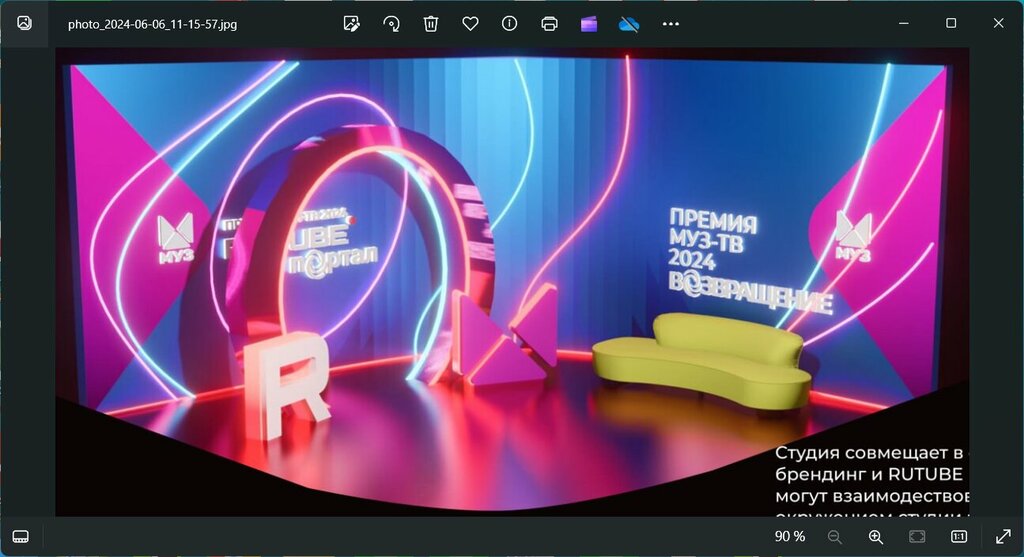1024x557 pixels.
Task: Fit image to window
Action: point(917,537)
